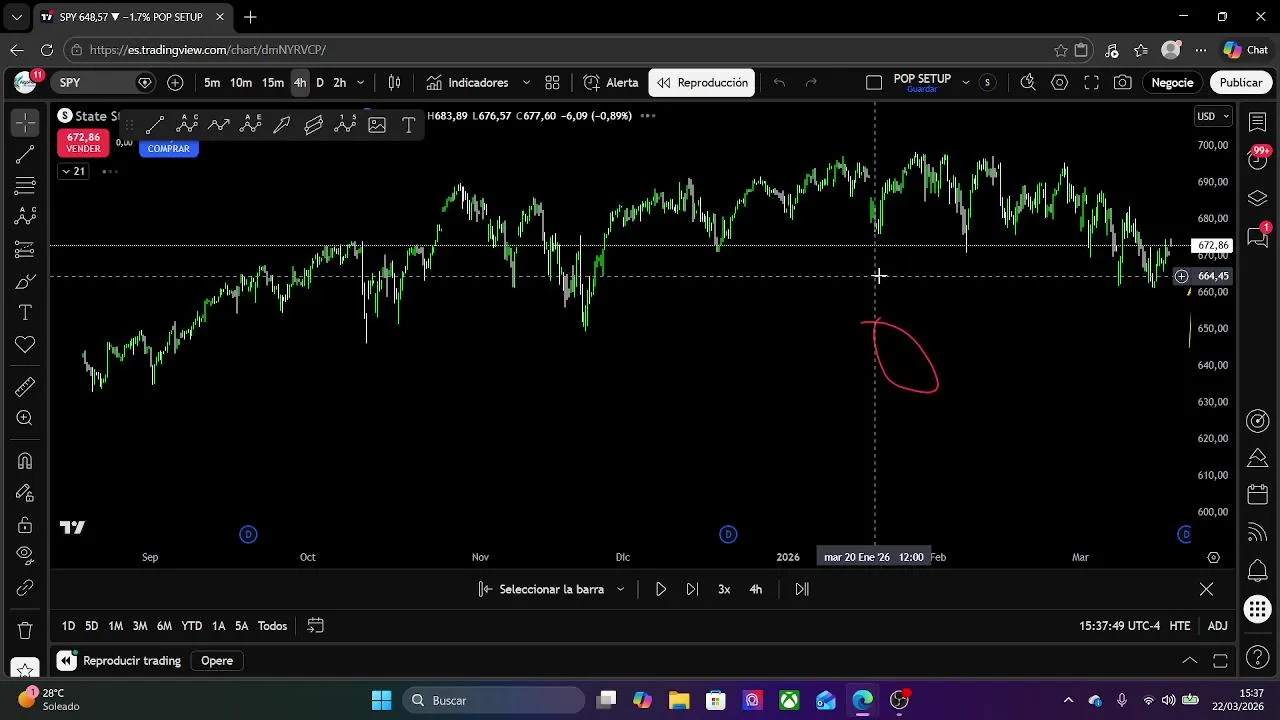Open indicator templates grid icon

tap(552, 83)
